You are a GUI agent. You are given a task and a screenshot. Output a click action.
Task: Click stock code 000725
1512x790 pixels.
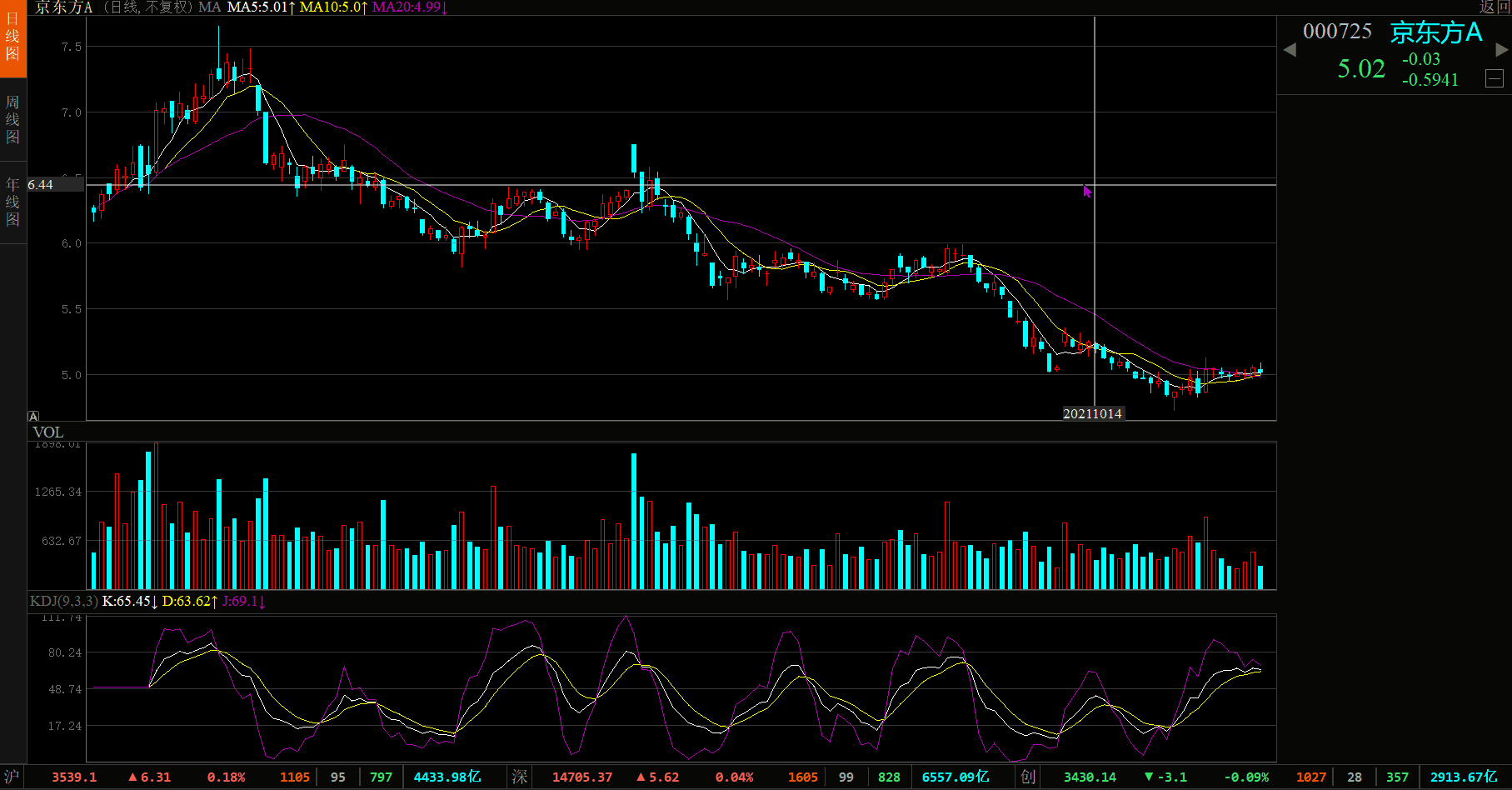(x=1337, y=32)
